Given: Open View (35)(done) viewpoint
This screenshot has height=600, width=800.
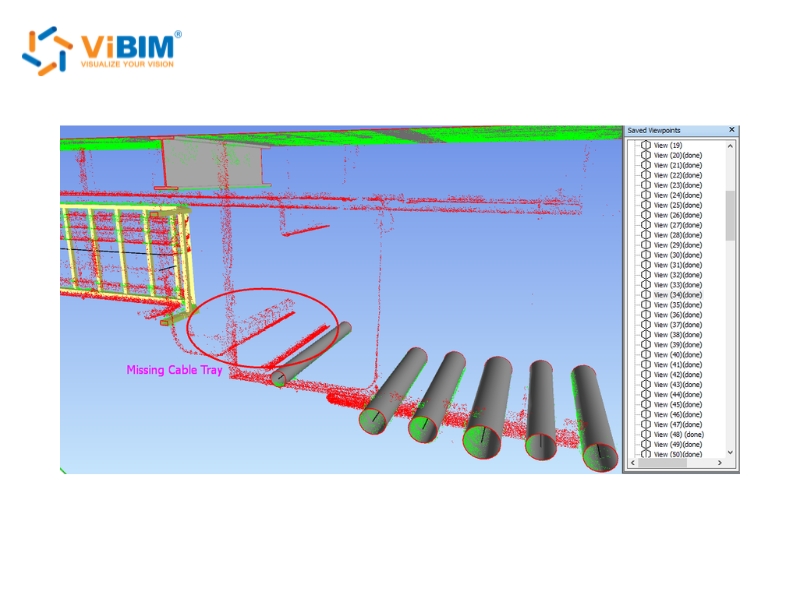Looking at the screenshot, I should (678, 305).
